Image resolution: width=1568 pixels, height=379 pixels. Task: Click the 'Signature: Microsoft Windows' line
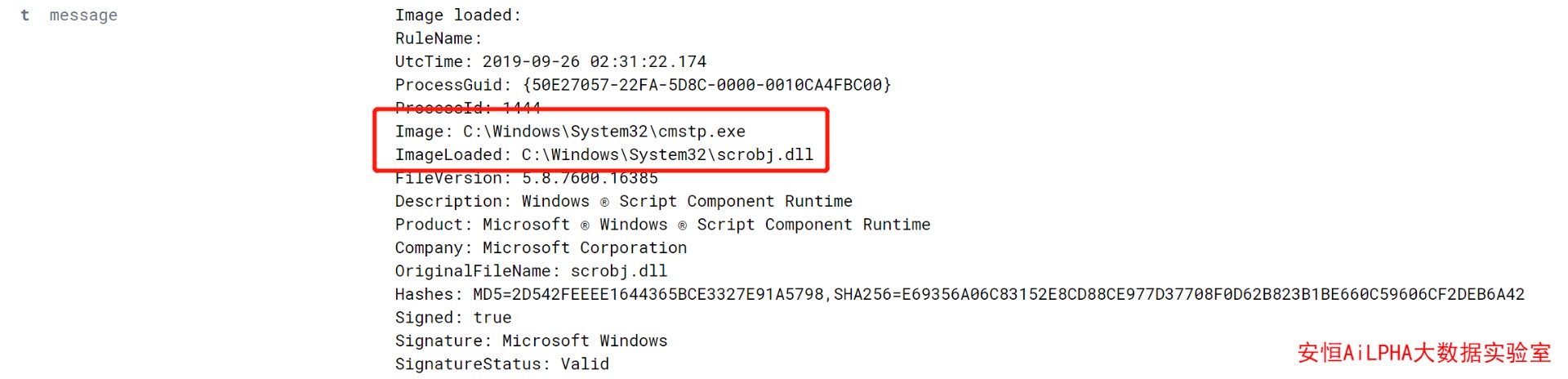531,341
